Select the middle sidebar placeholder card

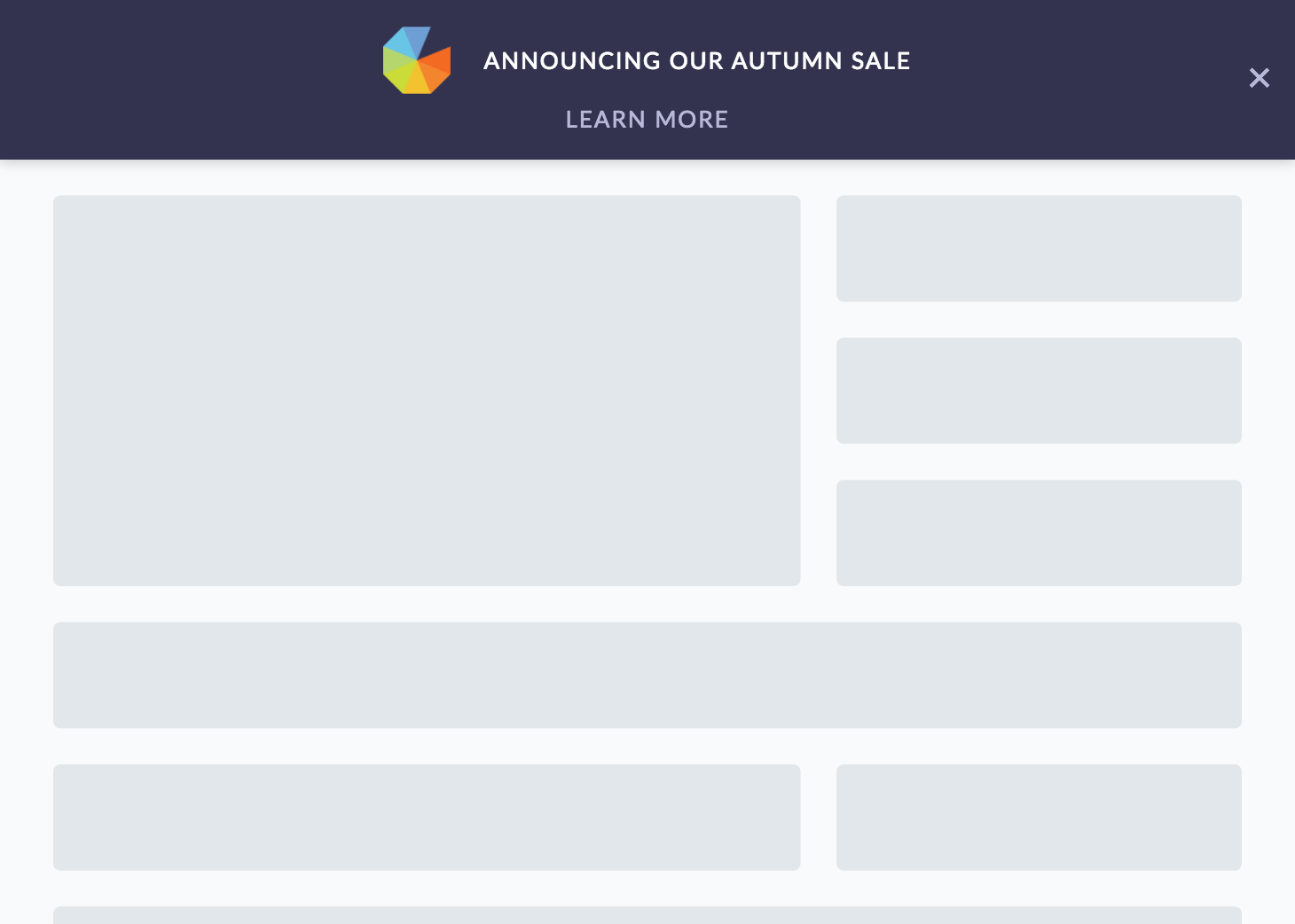point(1039,390)
